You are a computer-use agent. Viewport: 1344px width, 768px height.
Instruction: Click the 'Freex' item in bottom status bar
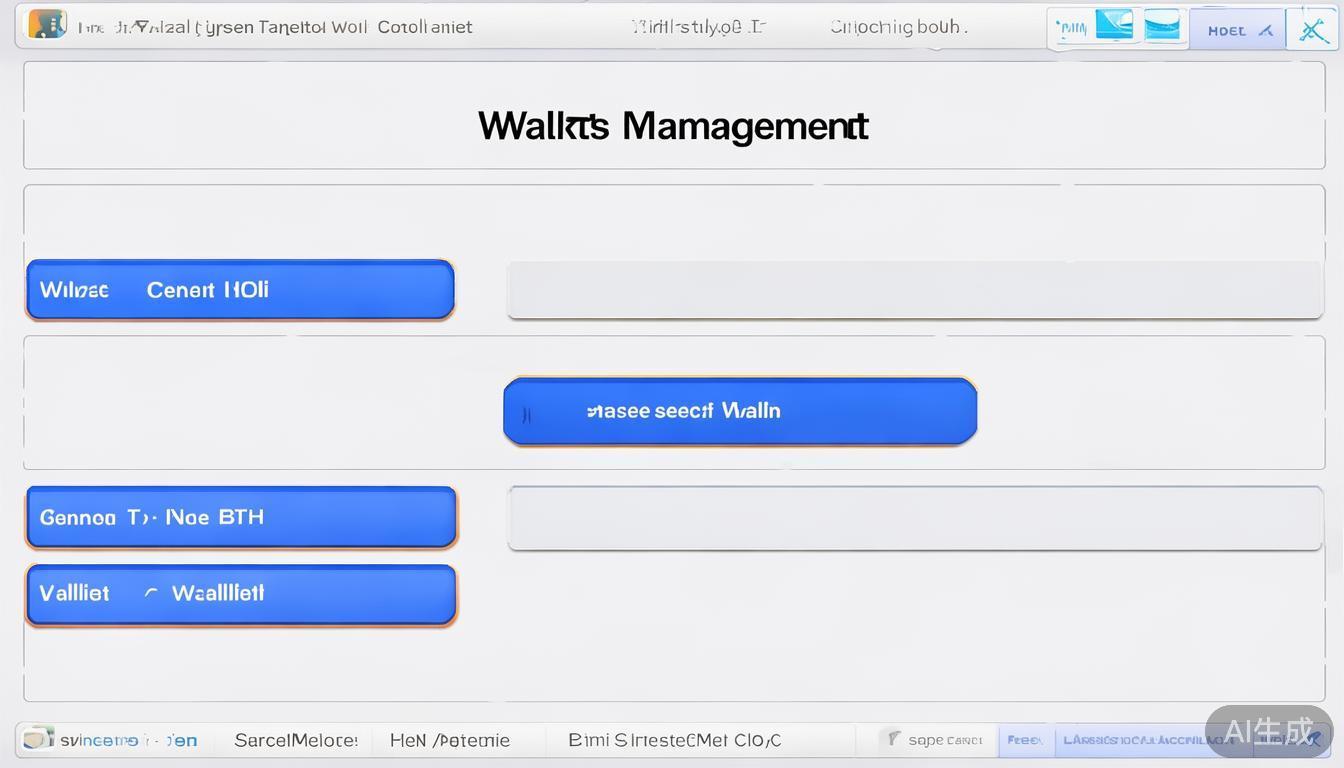click(x=1025, y=740)
